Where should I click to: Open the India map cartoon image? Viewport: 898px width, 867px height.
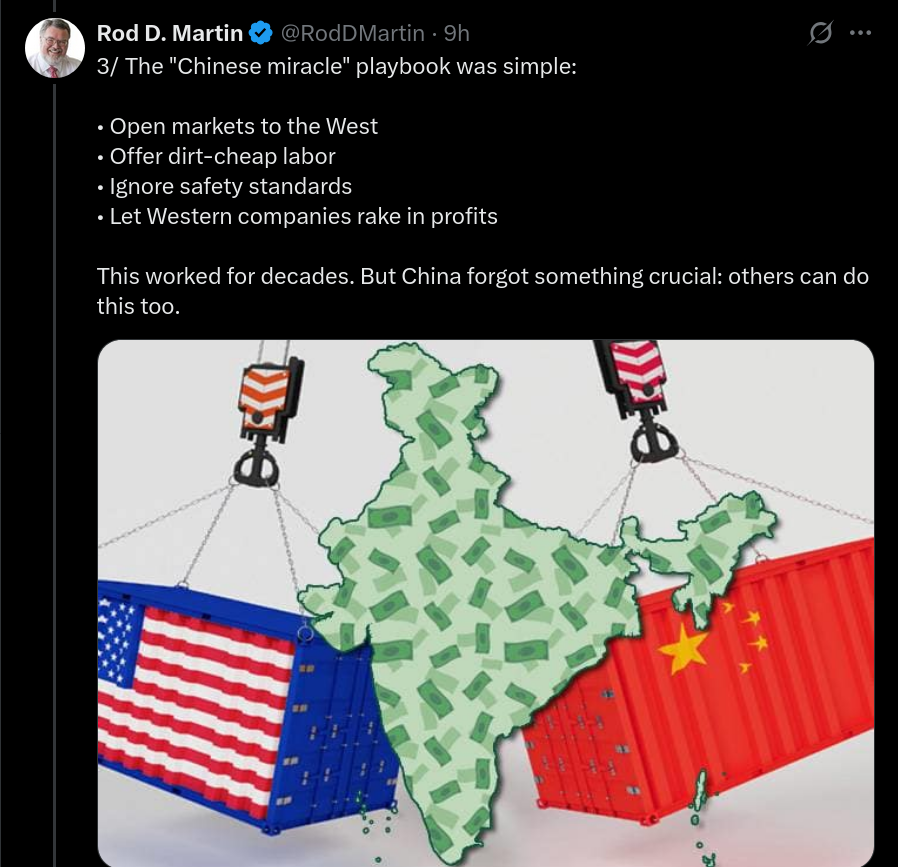486,603
